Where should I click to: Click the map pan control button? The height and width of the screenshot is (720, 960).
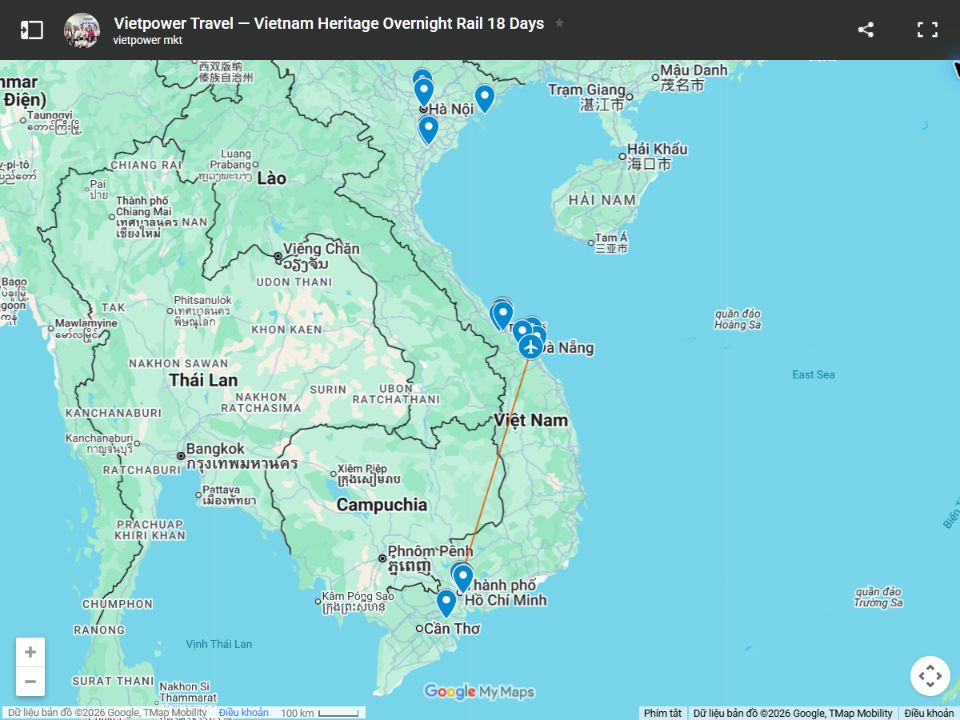coord(930,676)
